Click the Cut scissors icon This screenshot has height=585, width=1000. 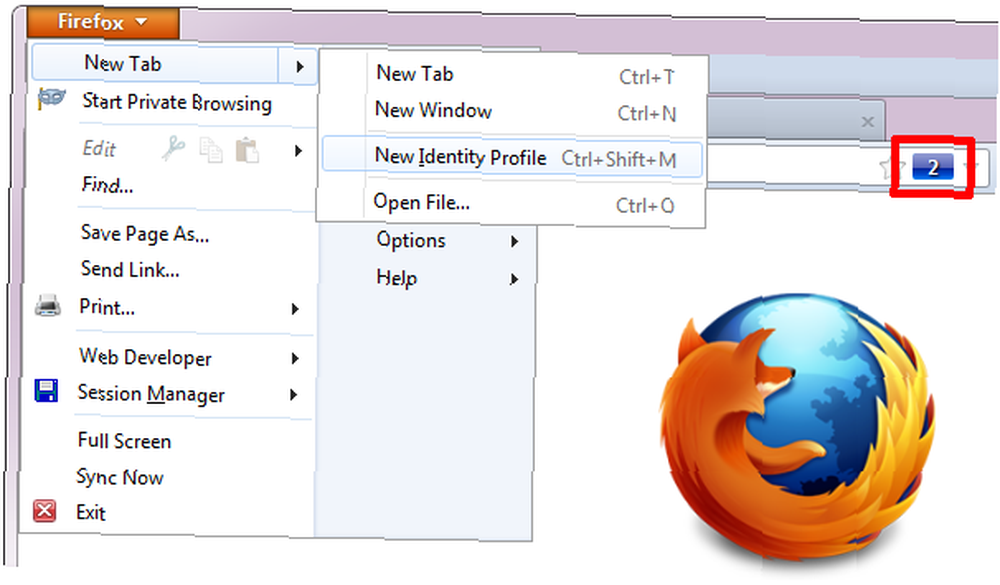pyautogui.click(x=173, y=148)
